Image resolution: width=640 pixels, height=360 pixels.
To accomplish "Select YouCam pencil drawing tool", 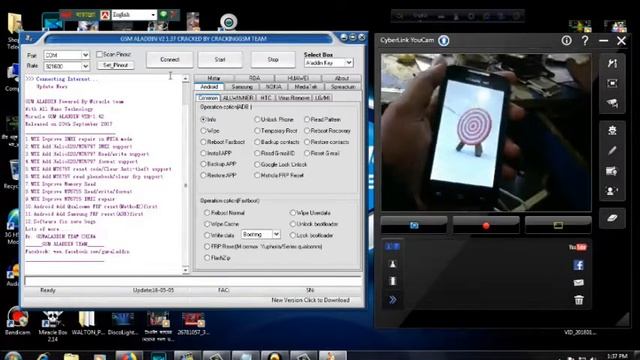I will 612,151.
